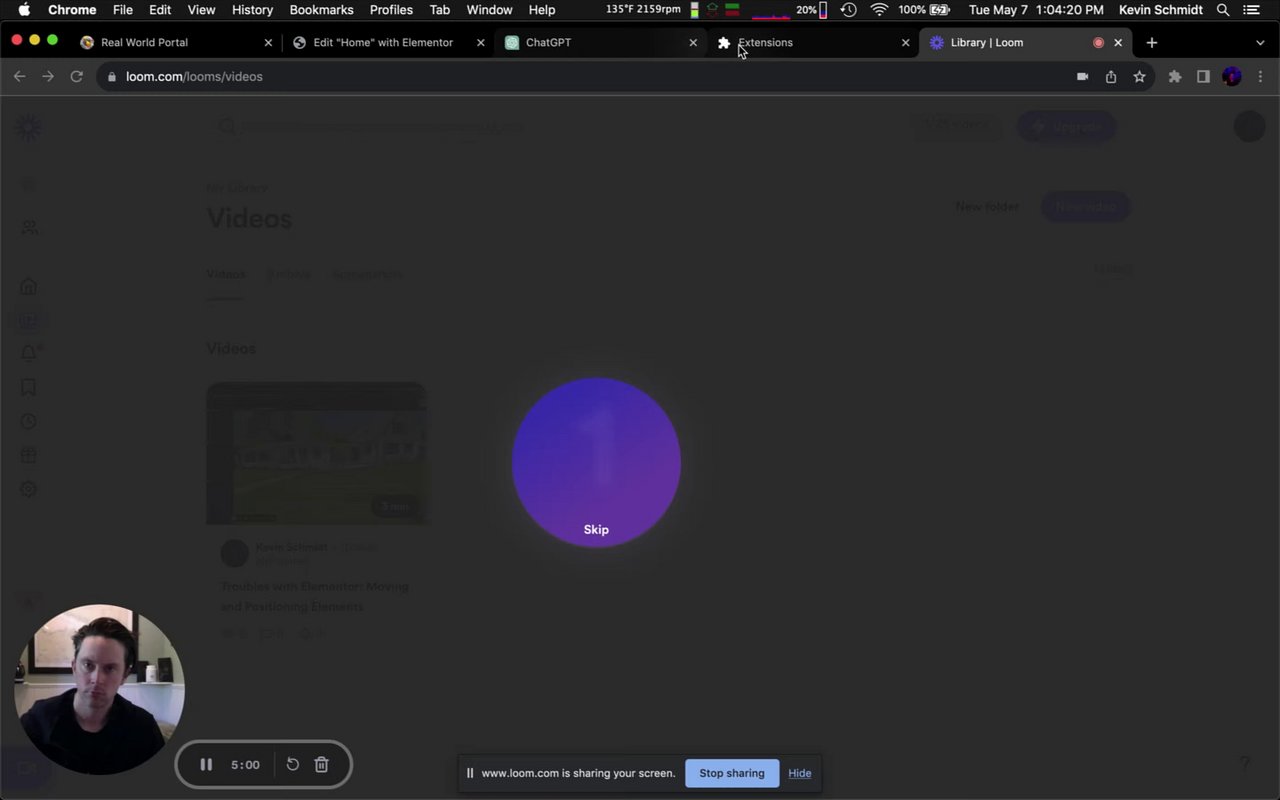Open the Chrome three-dot menu

[x=1260, y=76]
